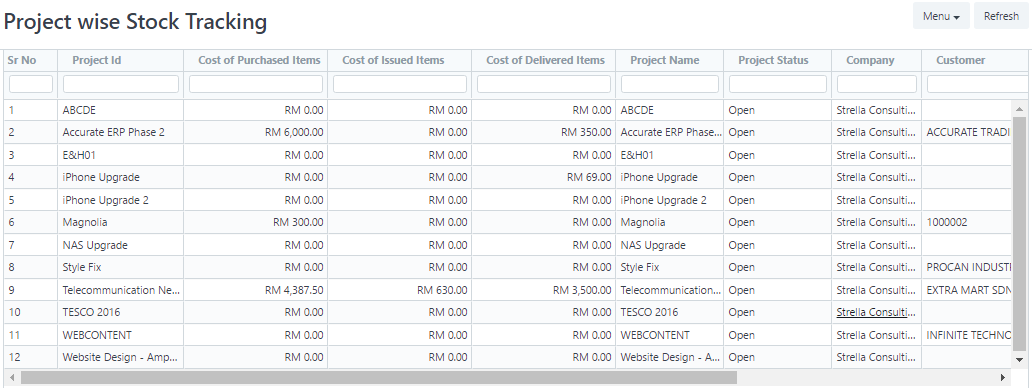Select the TESCO 2016 project id cell

tap(120, 312)
